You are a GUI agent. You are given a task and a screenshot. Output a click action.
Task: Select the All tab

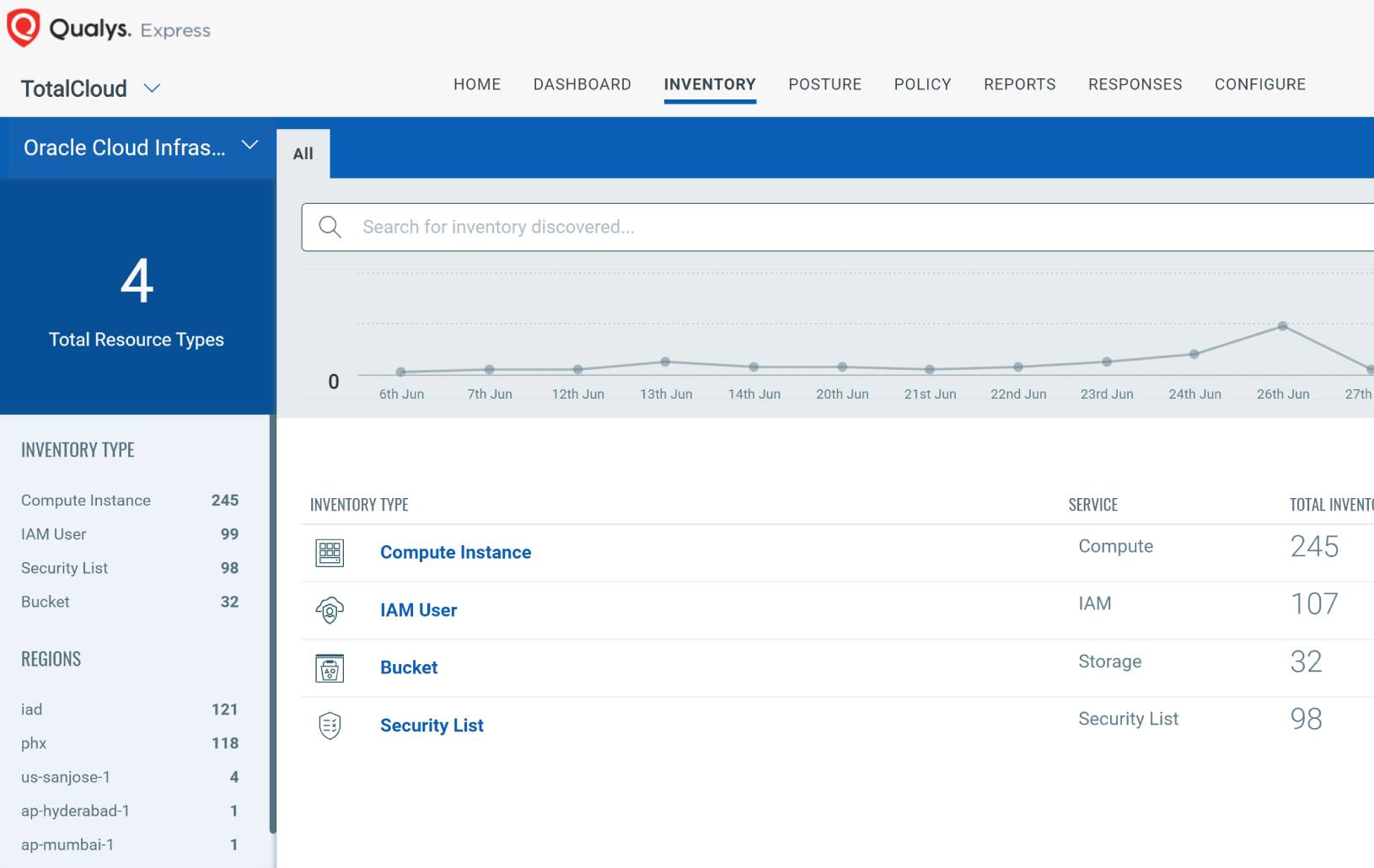[303, 153]
